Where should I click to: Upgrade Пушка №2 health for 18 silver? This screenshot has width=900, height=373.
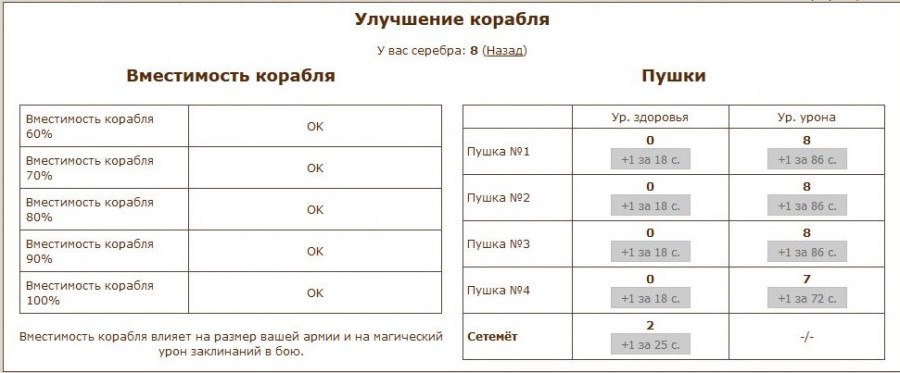pyautogui.click(x=650, y=205)
